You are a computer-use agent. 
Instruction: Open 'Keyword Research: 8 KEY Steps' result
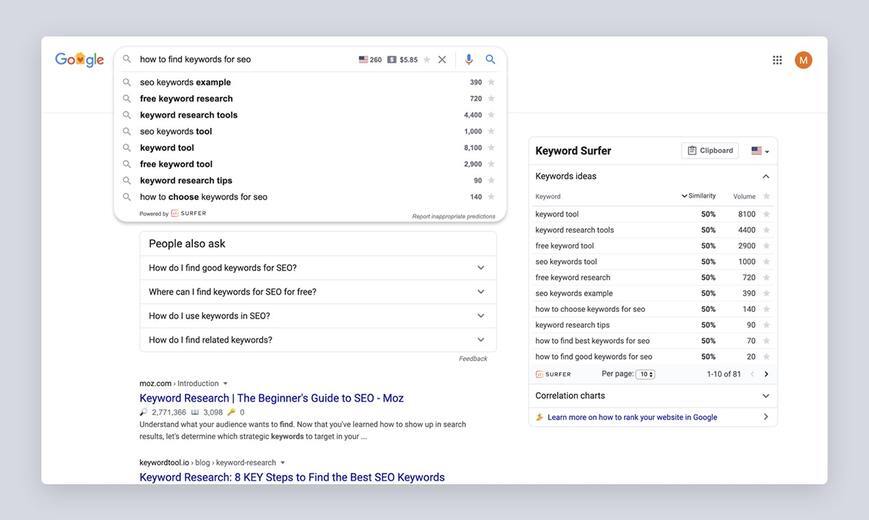tap(292, 477)
